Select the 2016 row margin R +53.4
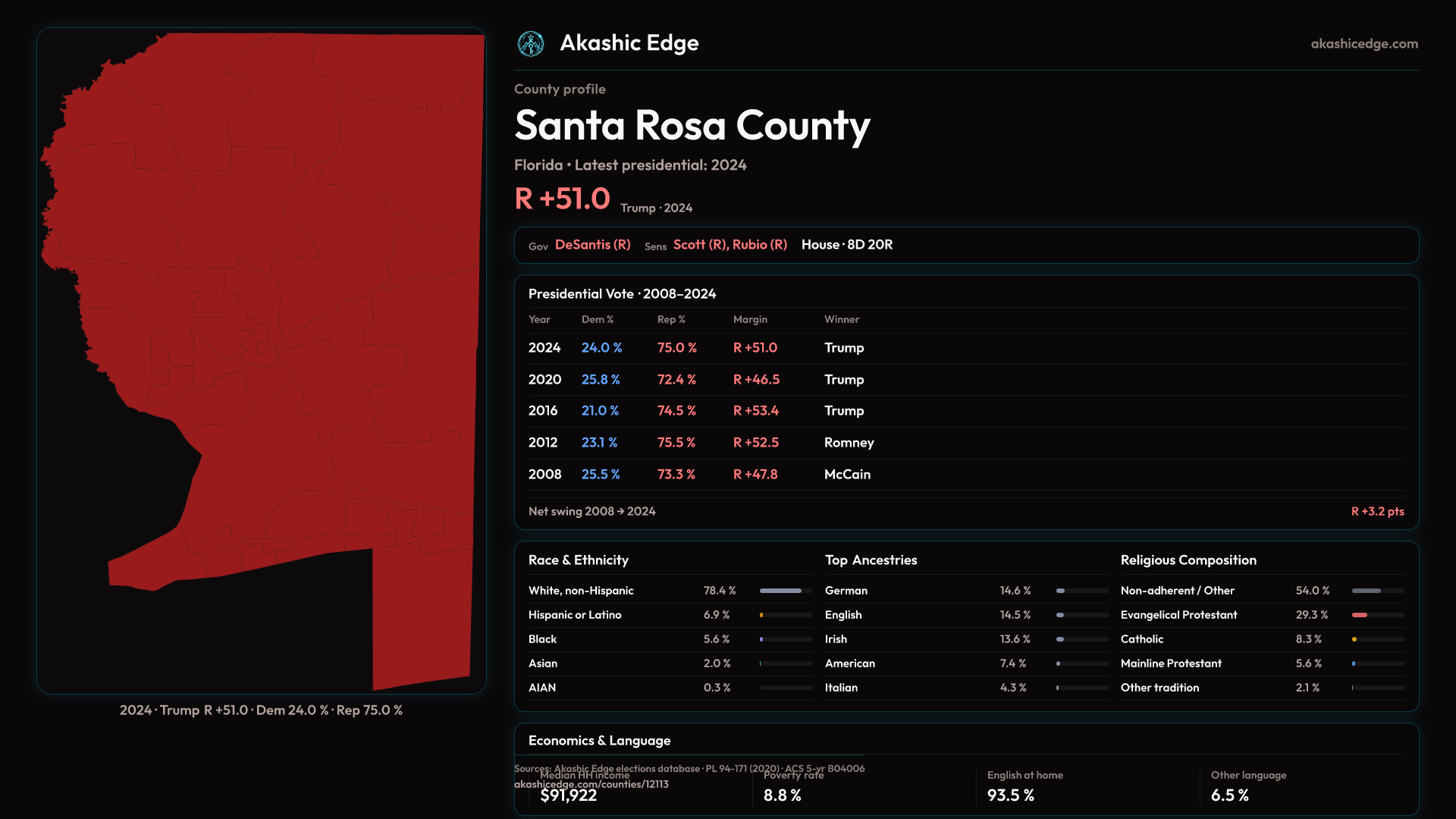The image size is (1456, 819). coord(755,411)
